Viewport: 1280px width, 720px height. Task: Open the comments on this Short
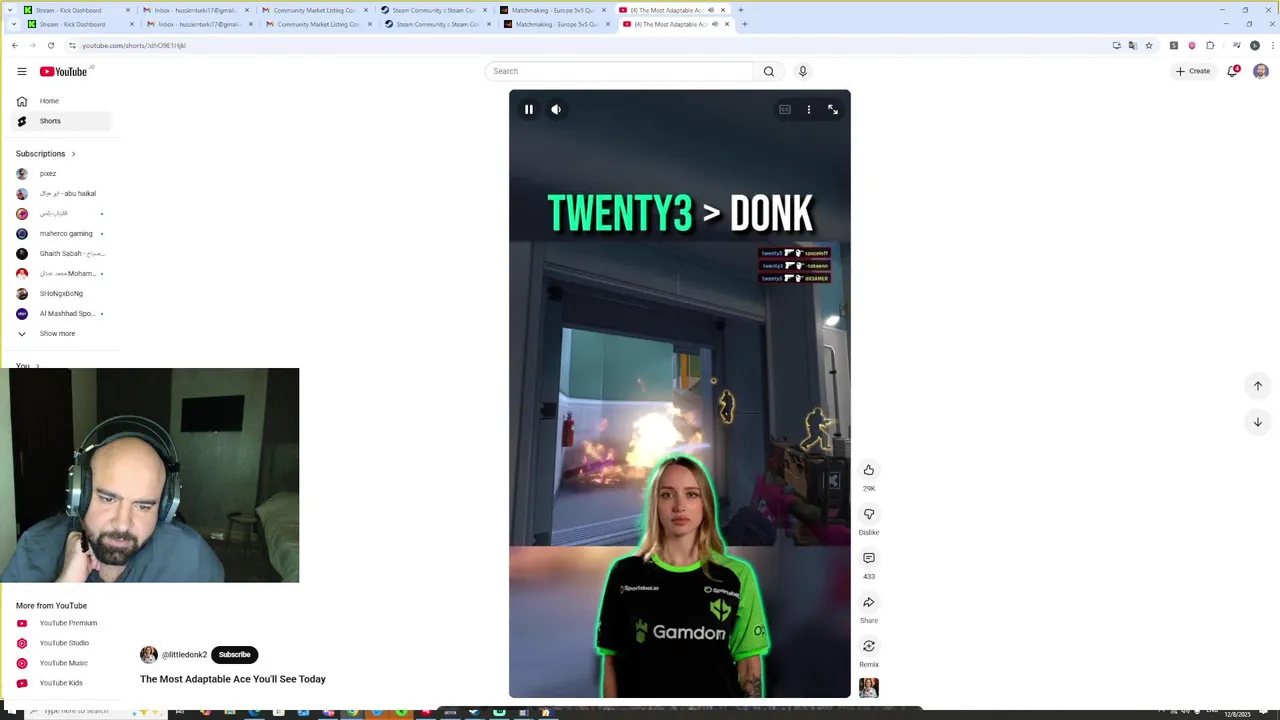(x=869, y=558)
